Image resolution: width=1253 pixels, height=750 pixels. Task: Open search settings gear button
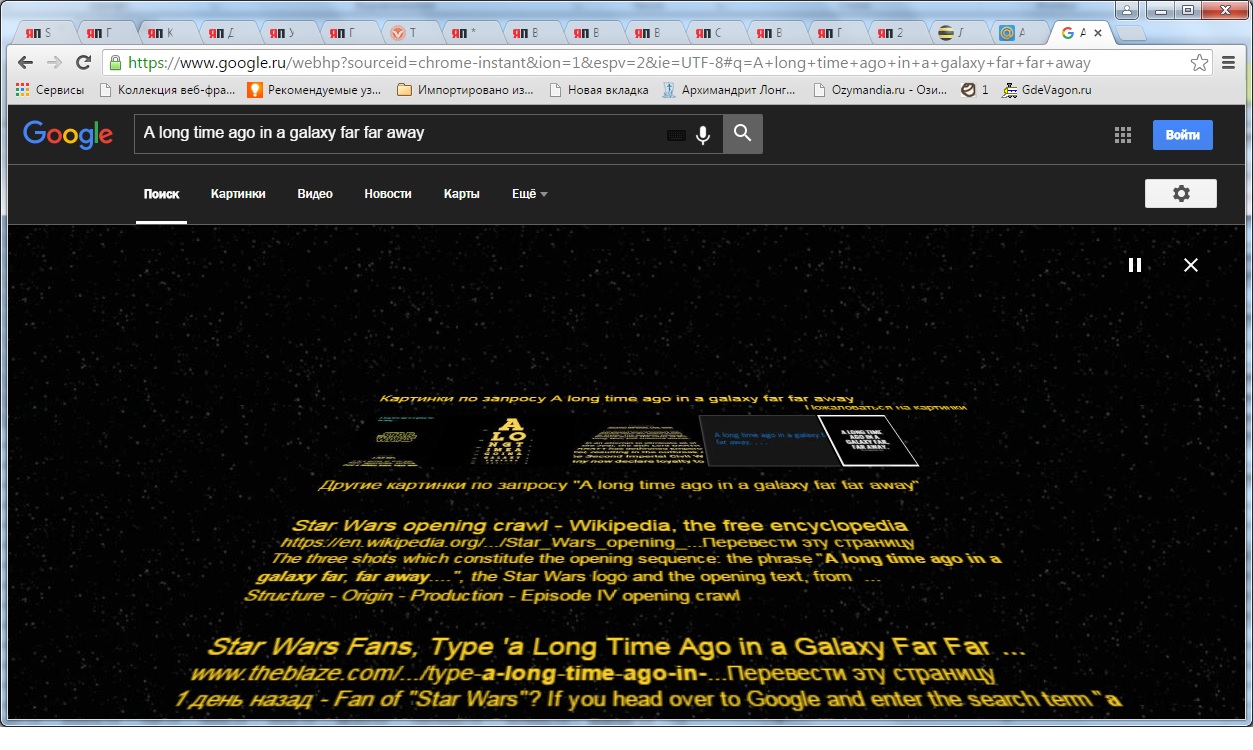click(1181, 194)
